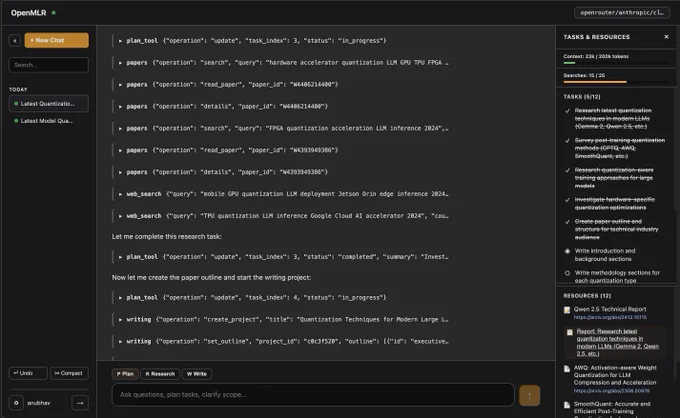This screenshot has width=680, height=418.
Task: Click the RESOURCES (12) heading
Action: pyautogui.click(x=587, y=296)
